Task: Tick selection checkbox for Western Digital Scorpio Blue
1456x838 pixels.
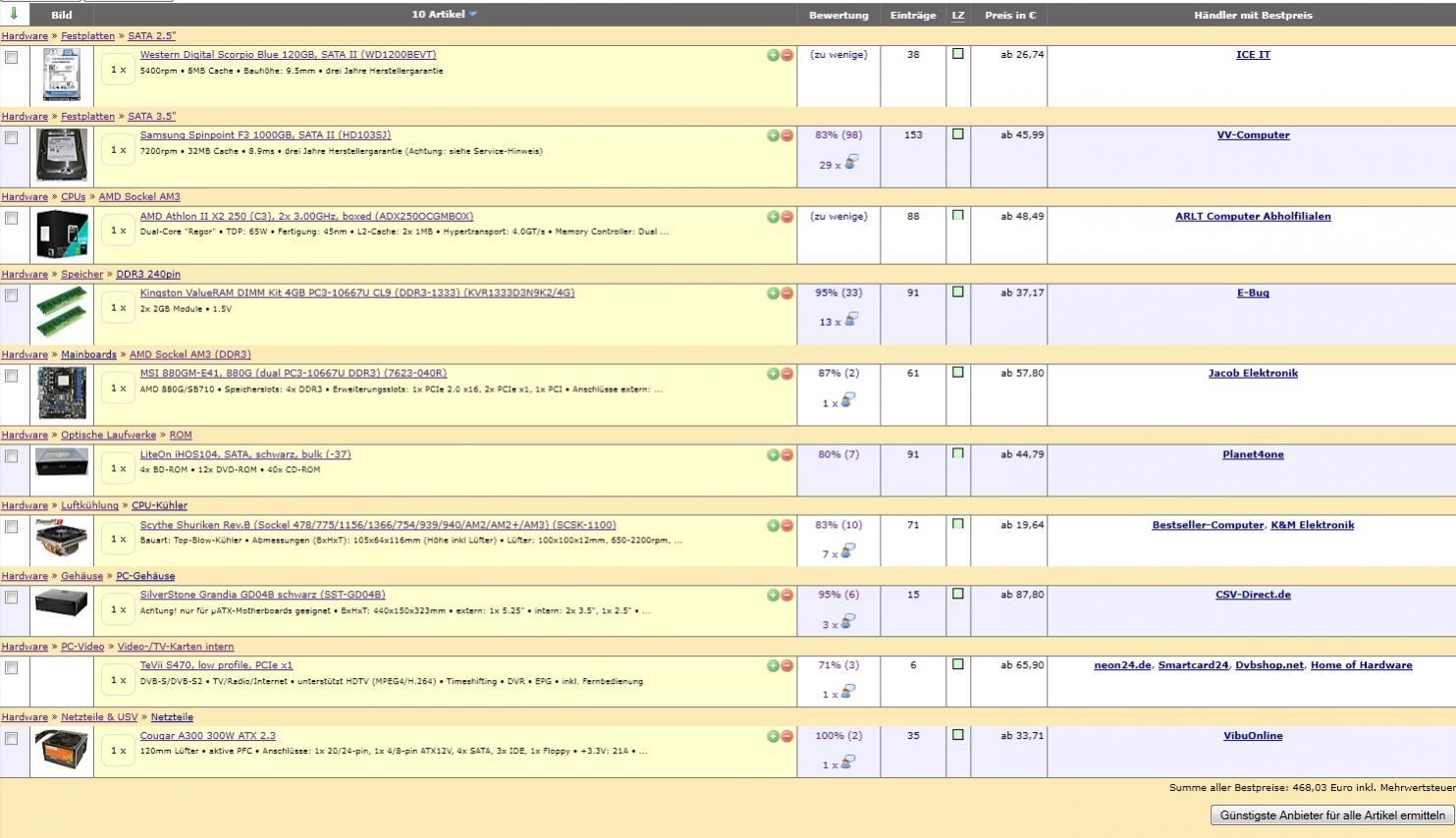Action: coord(12,58)
